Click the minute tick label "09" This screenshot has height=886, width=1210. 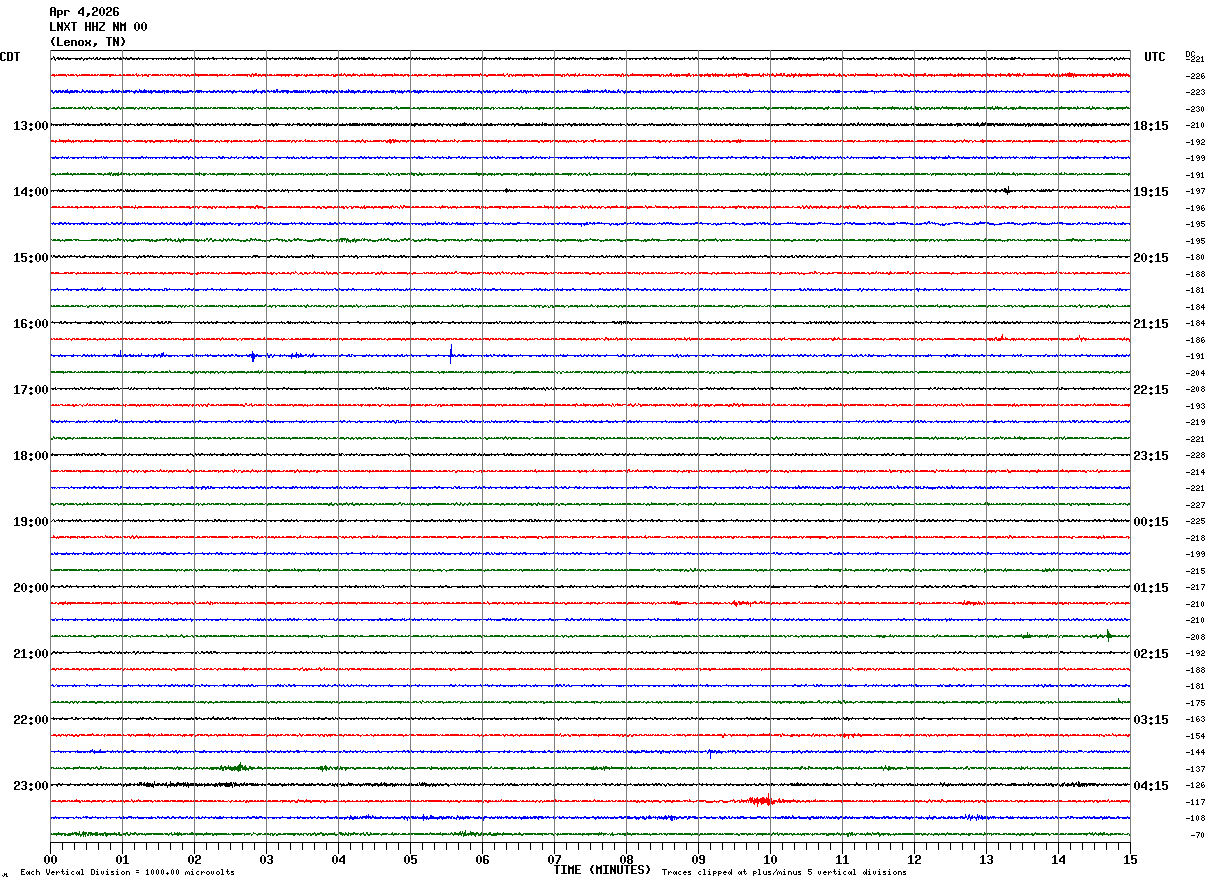pos(699,859)
